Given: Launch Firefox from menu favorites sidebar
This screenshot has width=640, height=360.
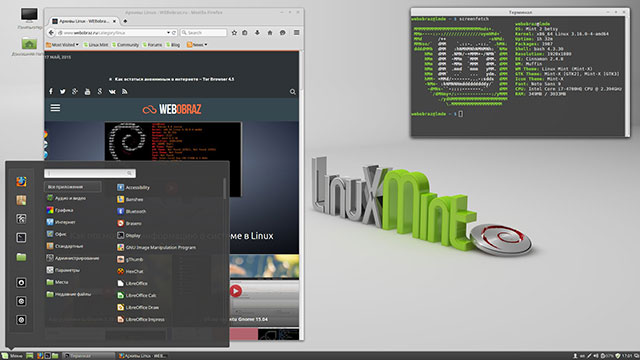Looking at the screenshot, I should (x=21, y=181).
